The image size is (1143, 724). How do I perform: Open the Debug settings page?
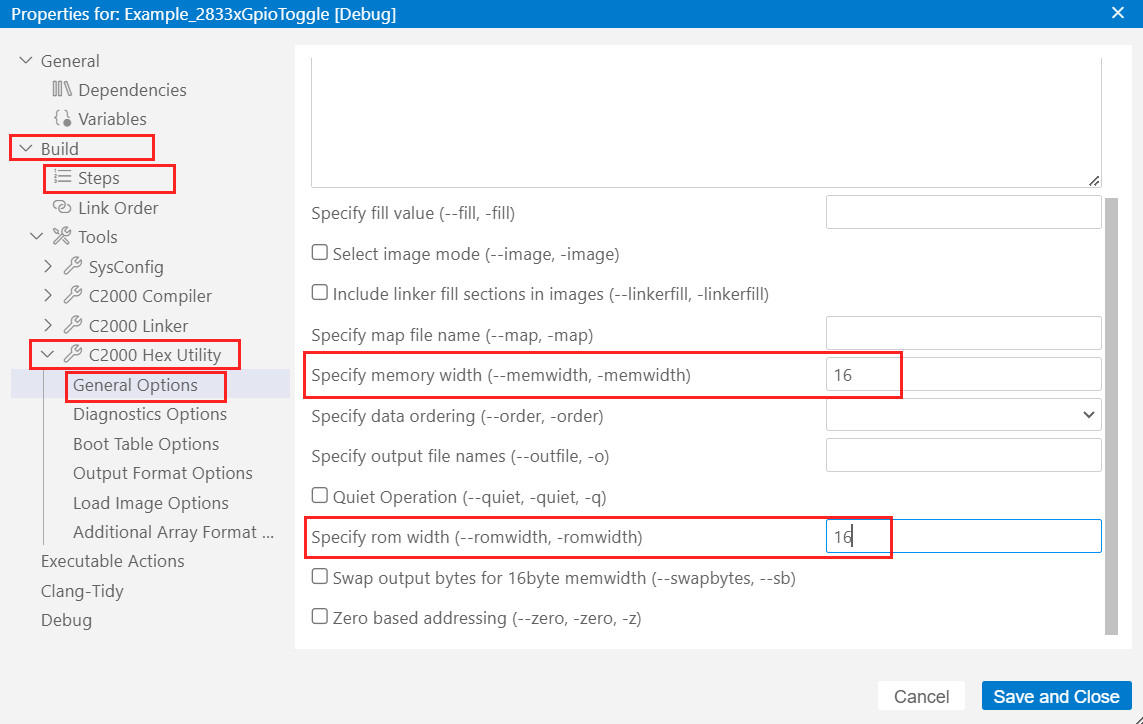tap(66, 620)
